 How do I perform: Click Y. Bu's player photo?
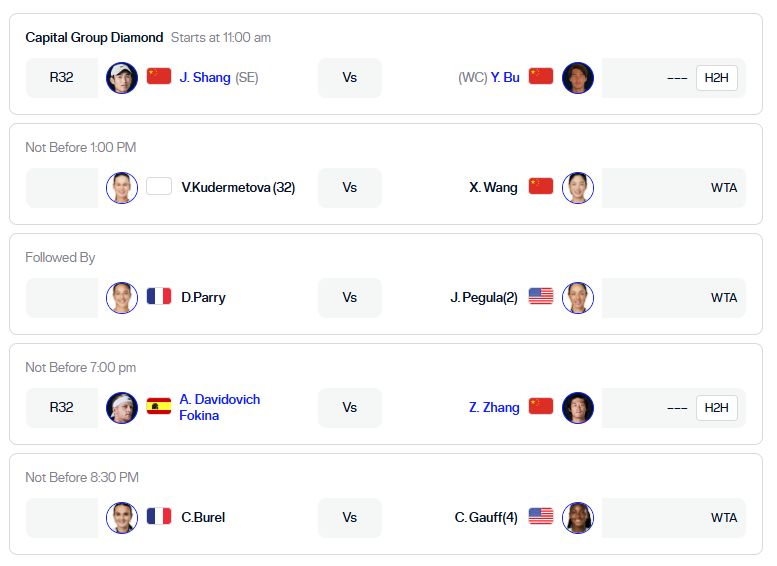[578, 78]
